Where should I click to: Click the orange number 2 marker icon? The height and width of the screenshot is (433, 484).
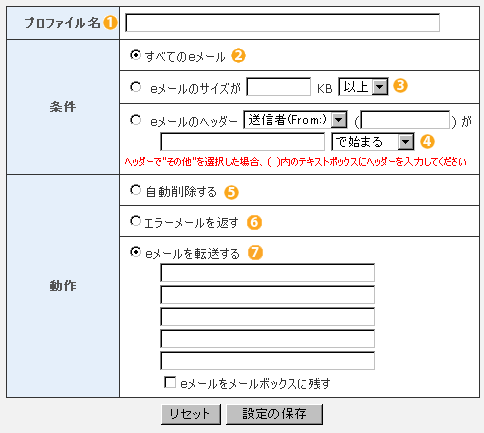[239, 56]
